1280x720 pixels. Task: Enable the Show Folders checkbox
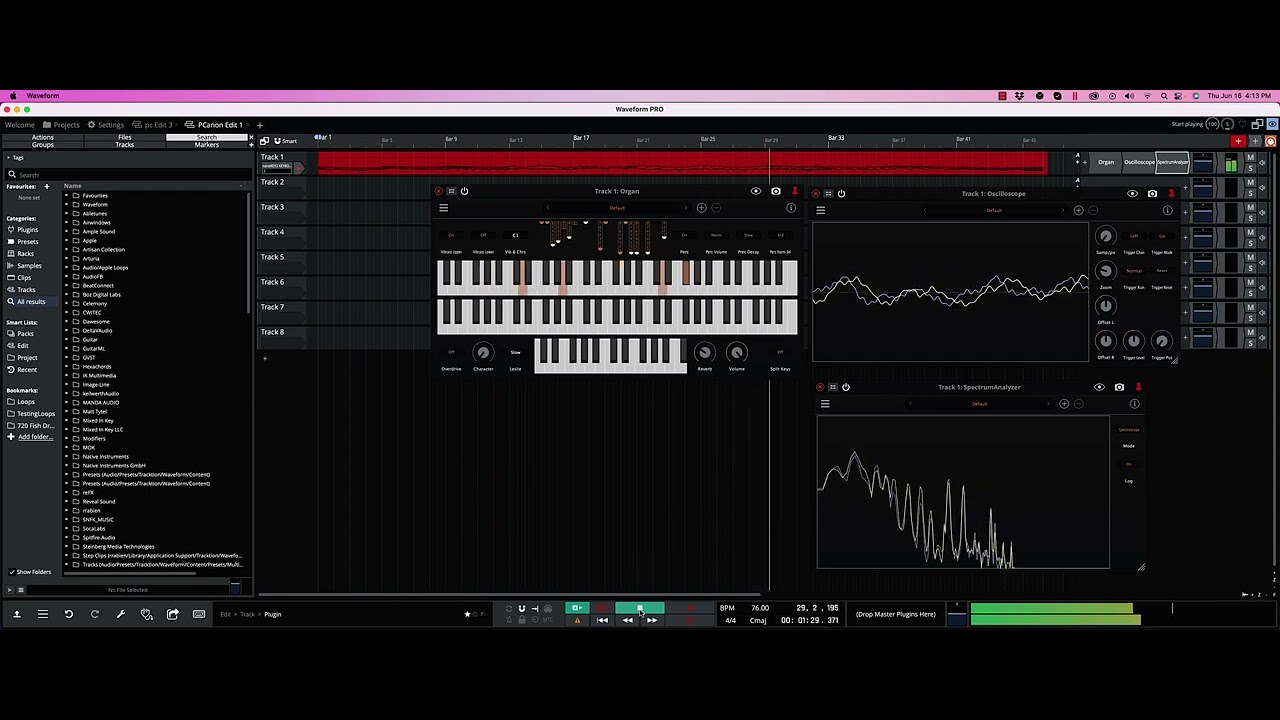[12, 572]
